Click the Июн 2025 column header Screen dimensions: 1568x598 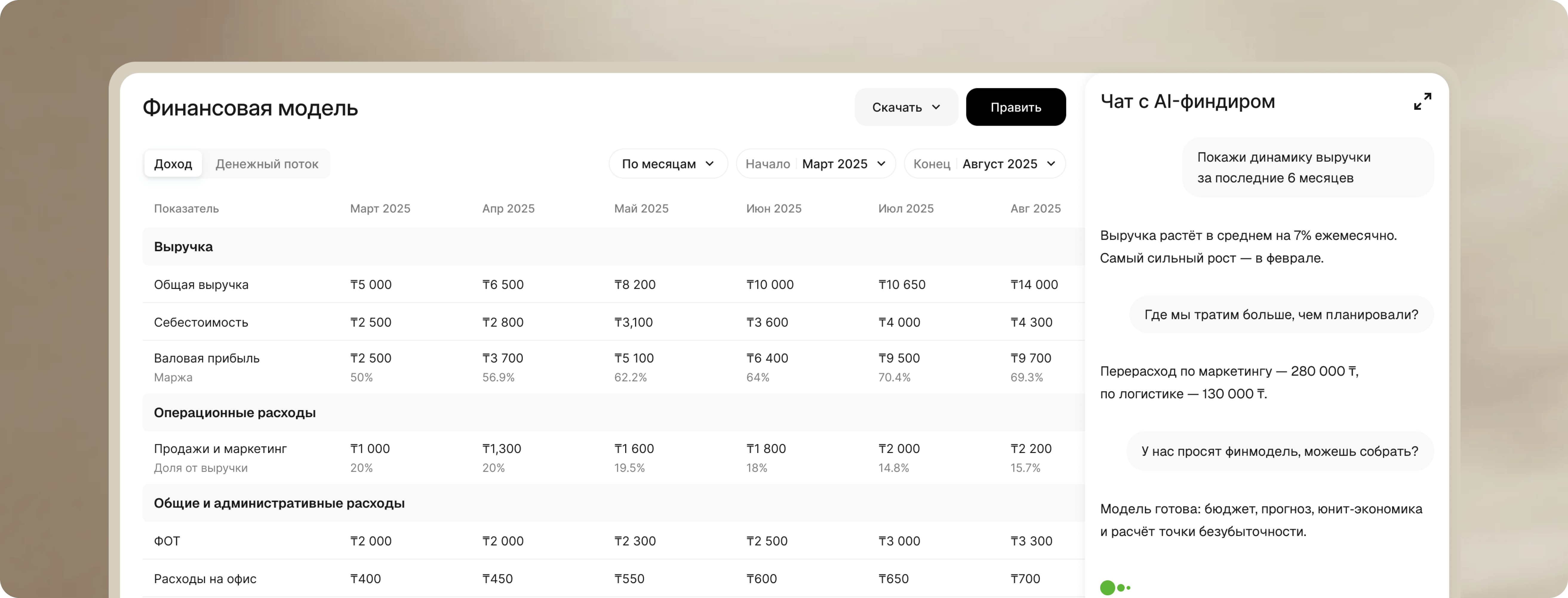click(774, 209)
